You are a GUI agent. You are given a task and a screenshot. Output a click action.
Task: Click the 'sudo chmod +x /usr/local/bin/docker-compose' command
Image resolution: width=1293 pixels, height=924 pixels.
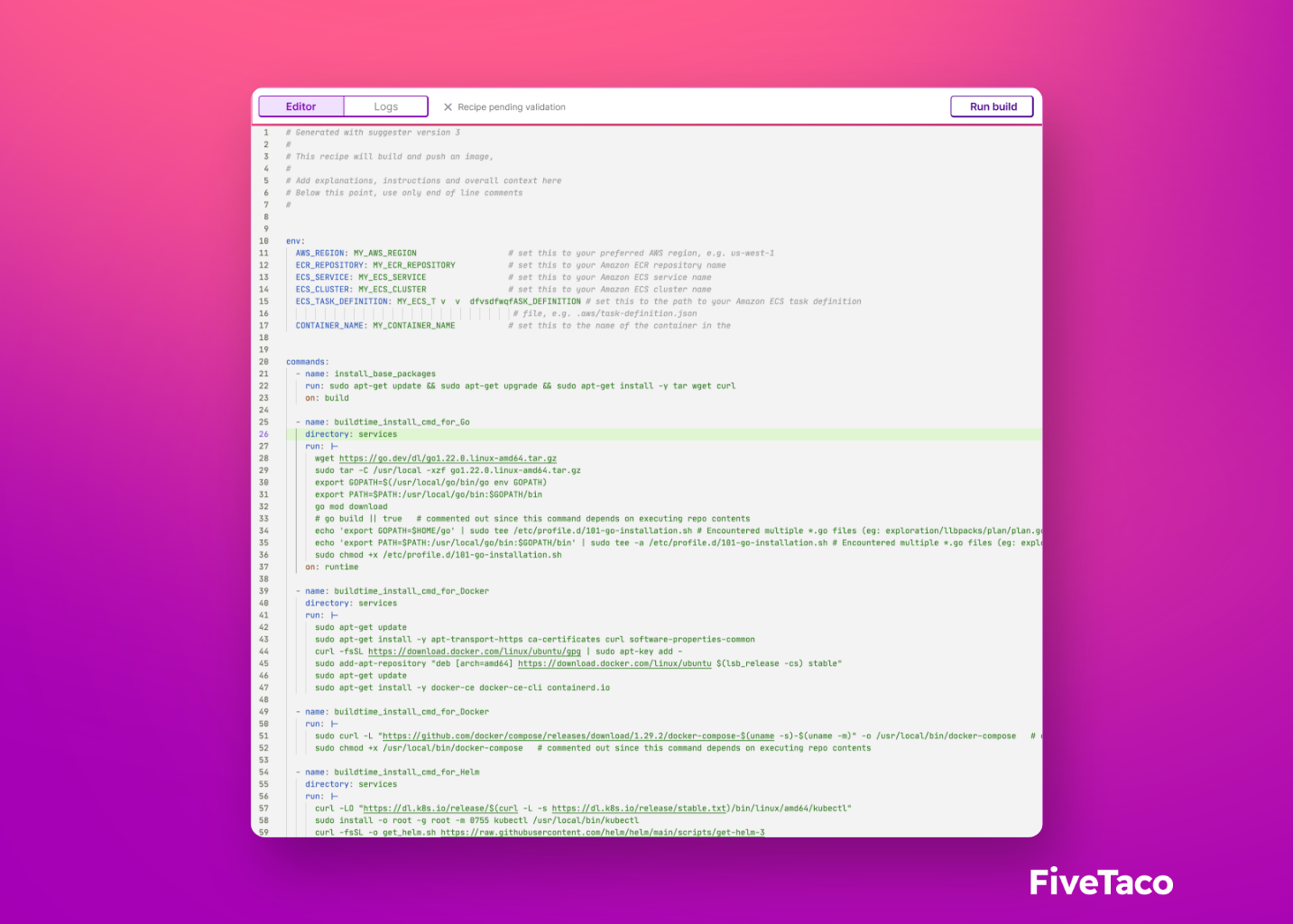click(x=419, y=748)
